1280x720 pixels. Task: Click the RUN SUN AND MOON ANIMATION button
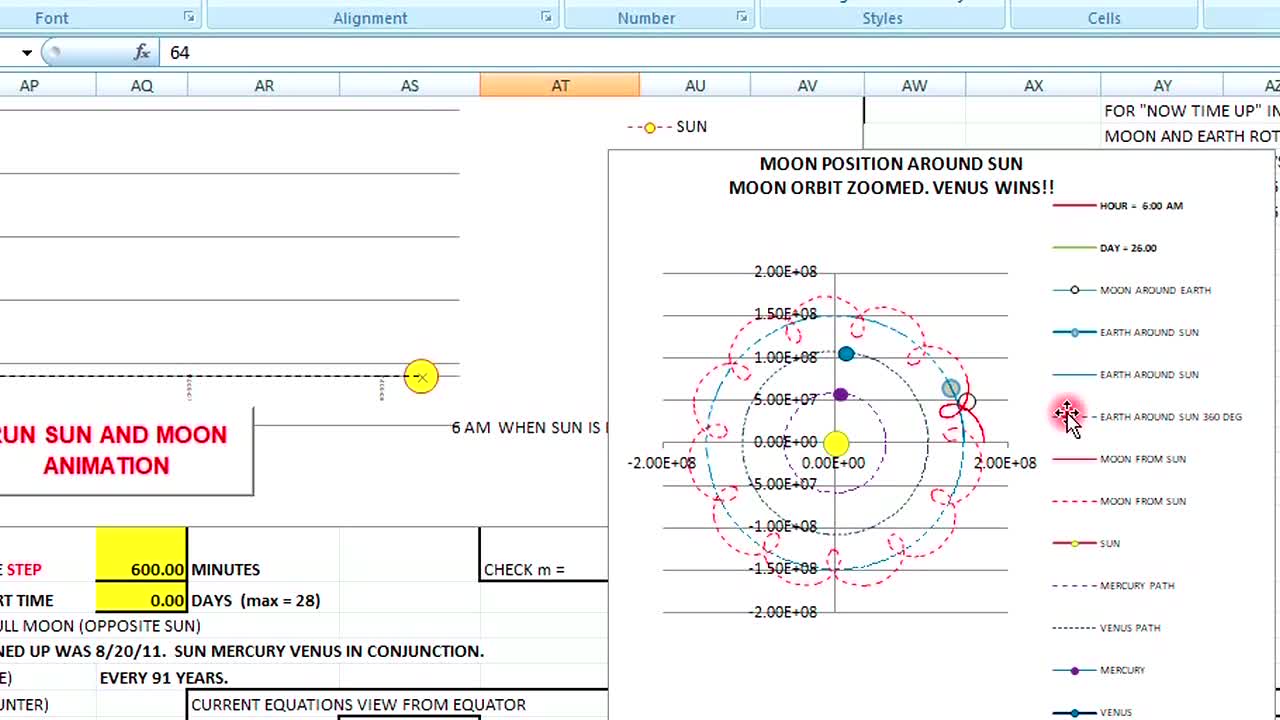pyautogui.click(x=125, y=450)
